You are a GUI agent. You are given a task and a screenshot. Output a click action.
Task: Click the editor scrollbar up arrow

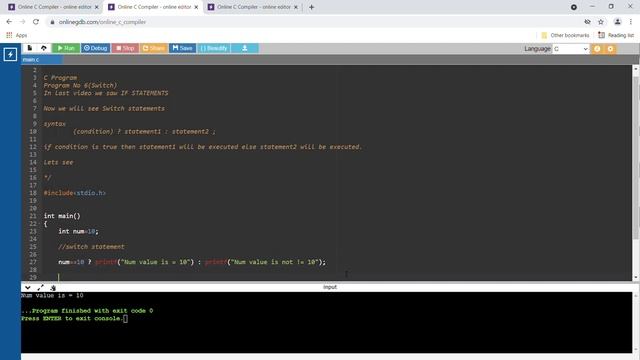[636, 69]
